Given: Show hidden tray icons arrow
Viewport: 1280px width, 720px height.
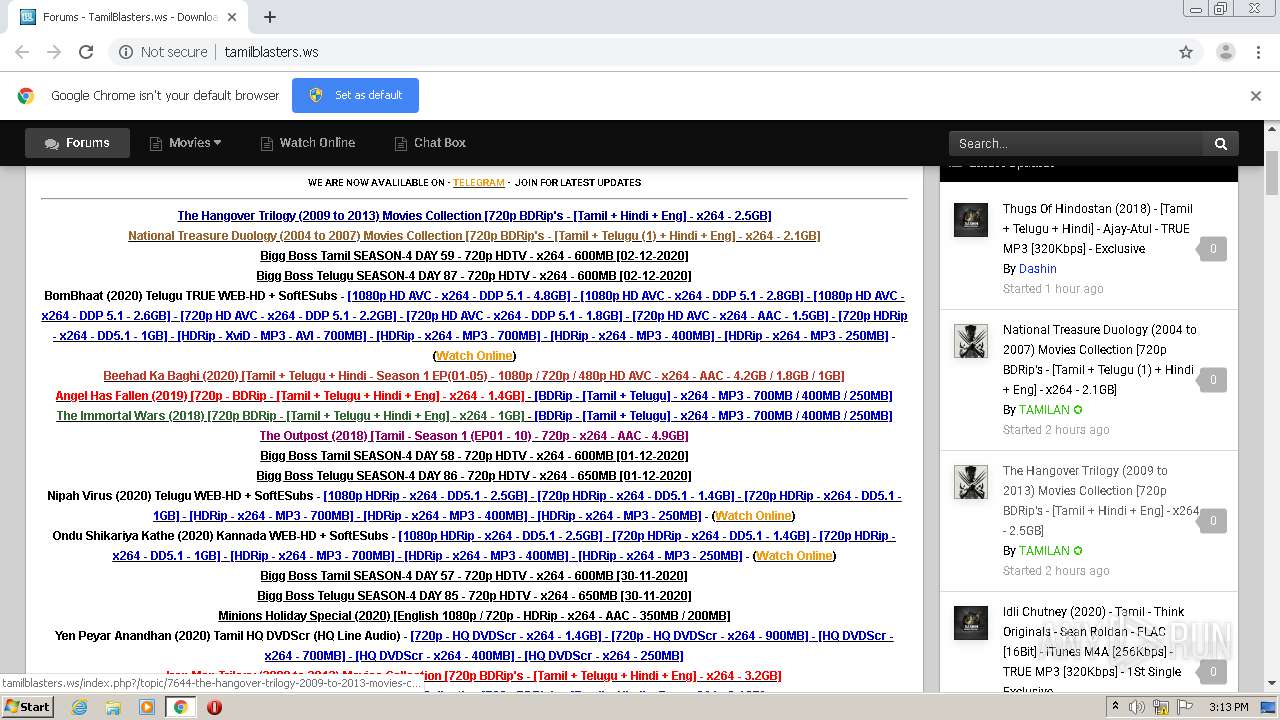Looking at the screenshot, I should (1115, 707).
